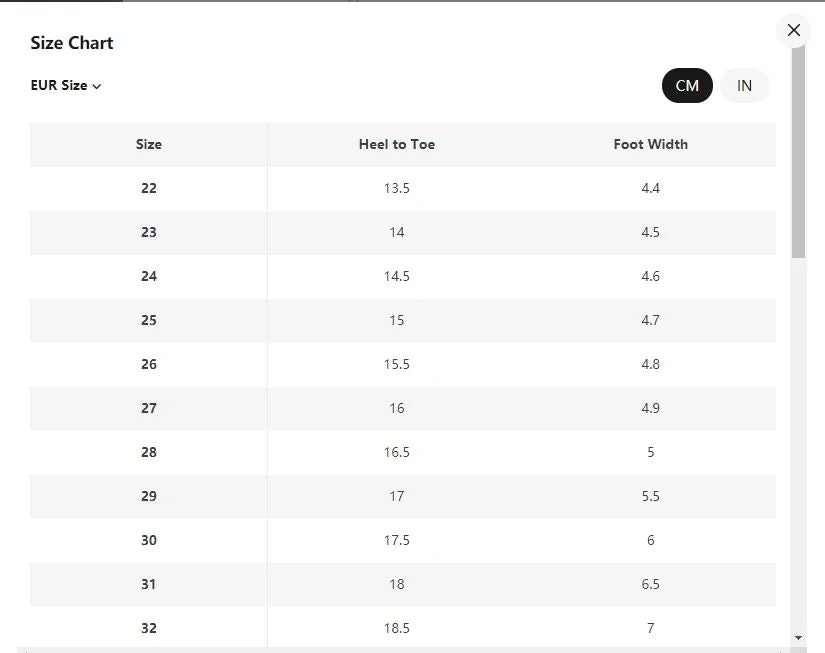Select size 28 in the chart
This screenshot has width=825, height=653.
tap(148, 452)
